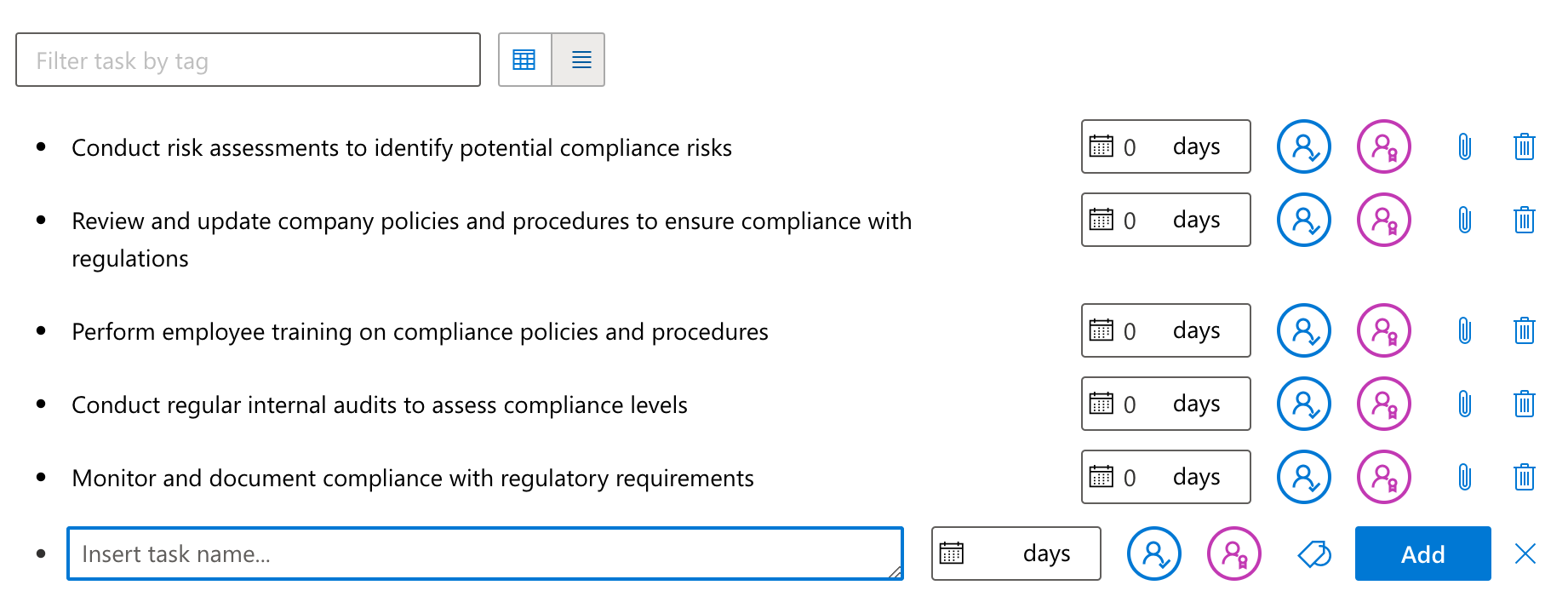Set approver for the new task
1568x608 pixels.
coord(1233,554)
